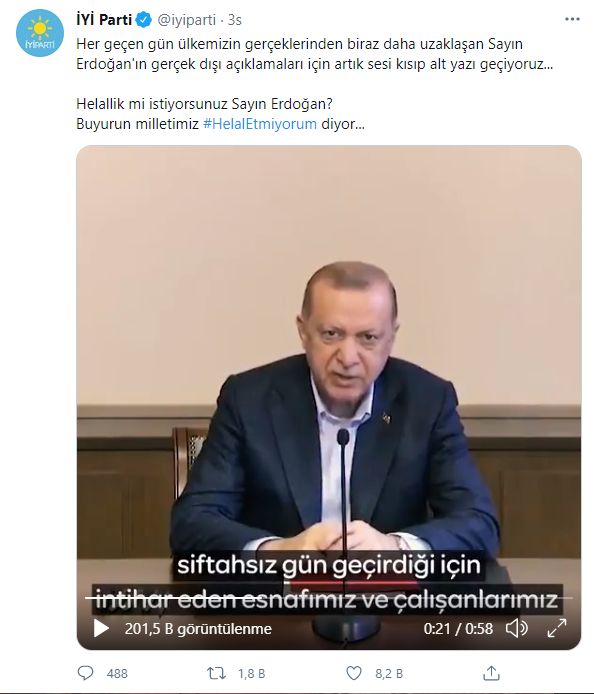Screen dimensions: 594x694
Task: Play the video with the play button
Action: coord(101,628)
